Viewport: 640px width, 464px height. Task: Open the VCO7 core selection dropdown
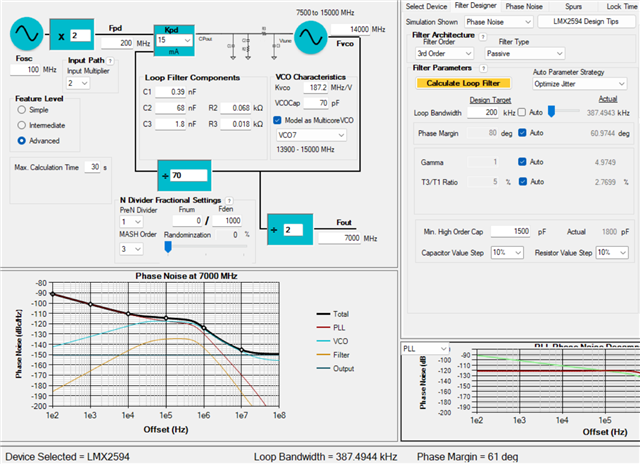pos(311,135)
